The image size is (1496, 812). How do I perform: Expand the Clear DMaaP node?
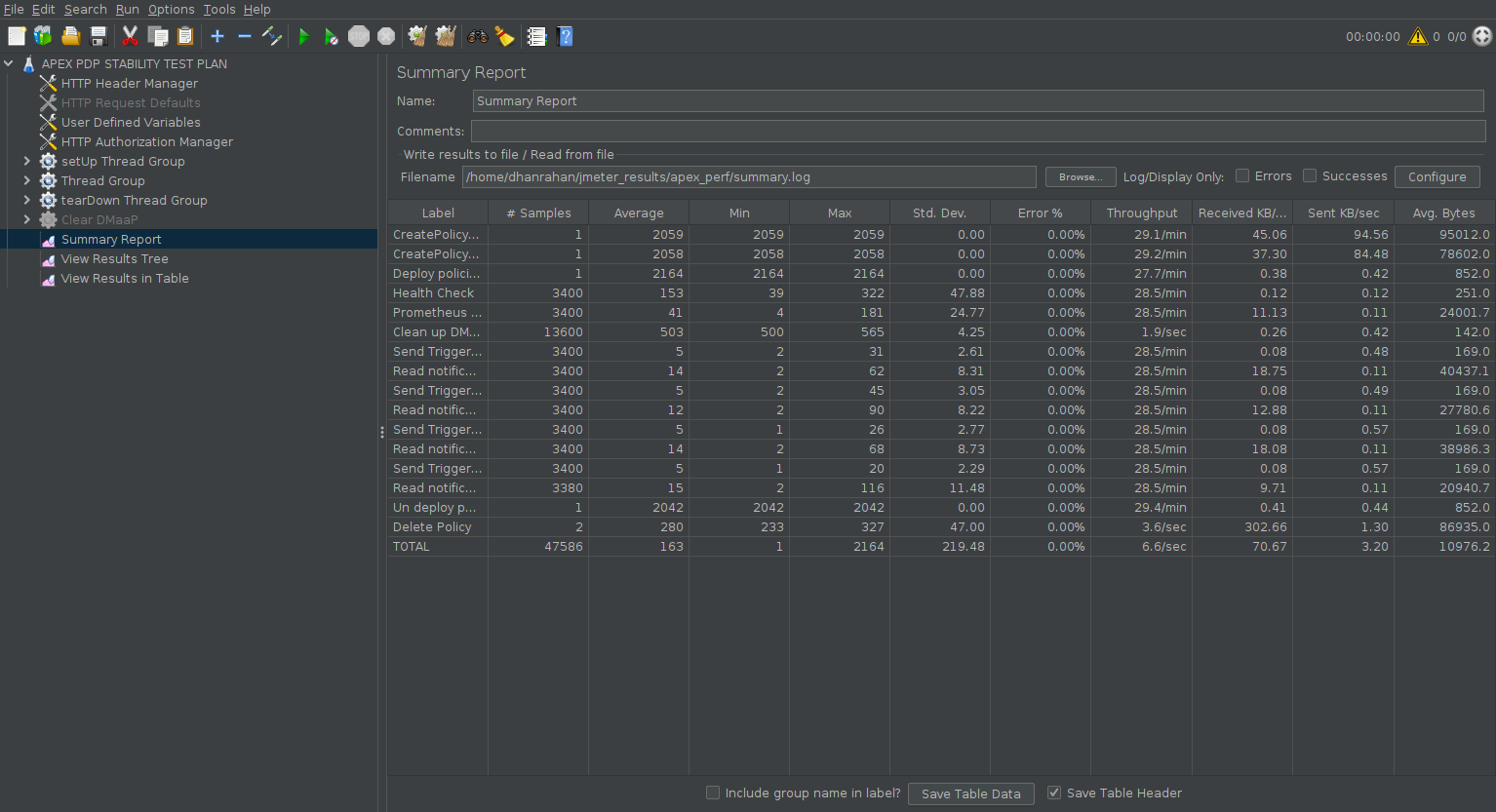27,219
